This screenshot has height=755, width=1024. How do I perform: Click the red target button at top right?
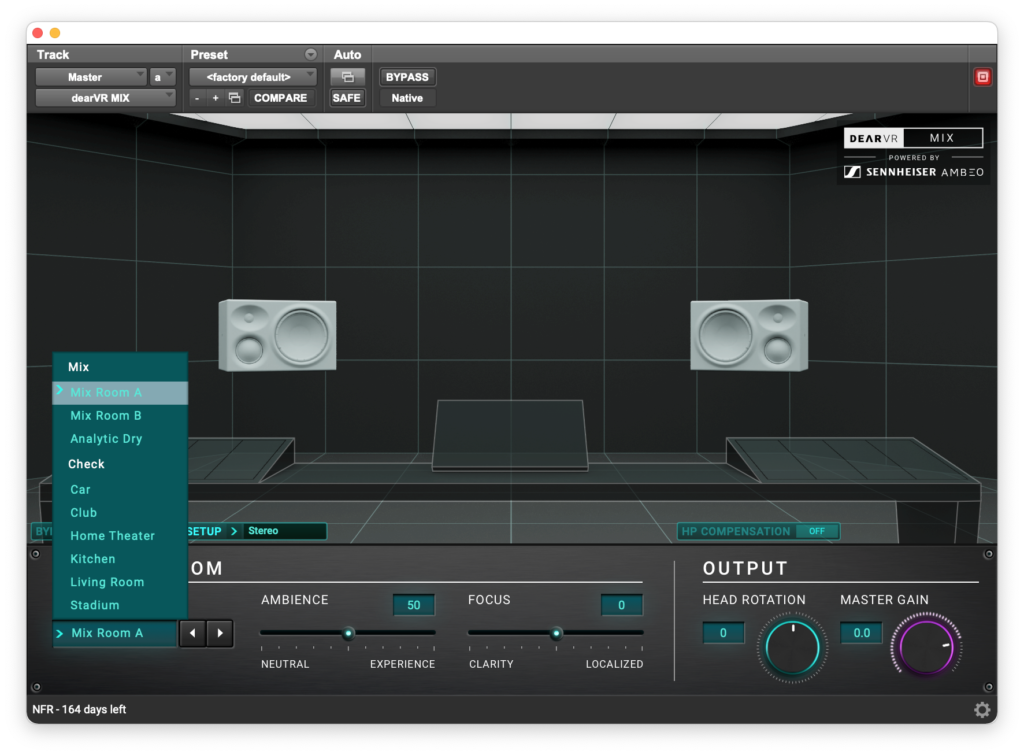pyautogui.click(x=982, y=77)
